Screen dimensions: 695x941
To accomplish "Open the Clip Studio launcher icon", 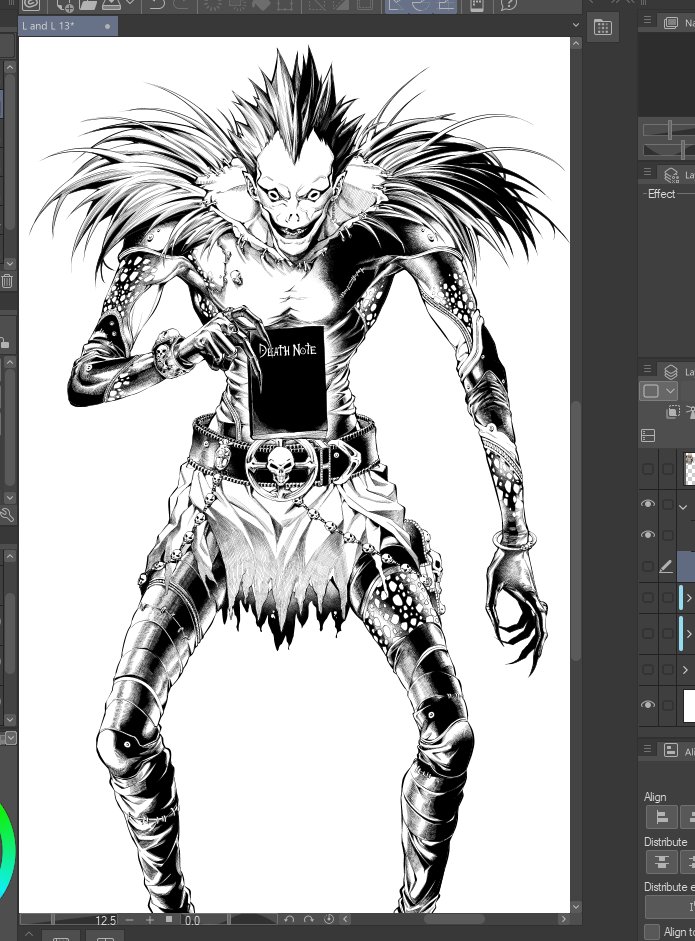I will coord(31,5).
